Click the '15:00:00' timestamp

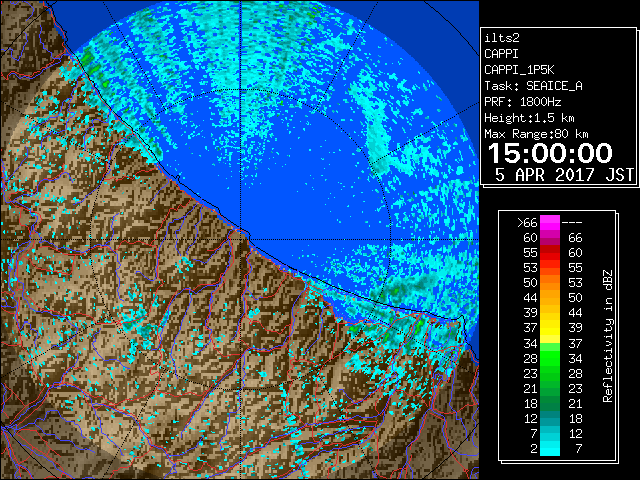(550, 153)
